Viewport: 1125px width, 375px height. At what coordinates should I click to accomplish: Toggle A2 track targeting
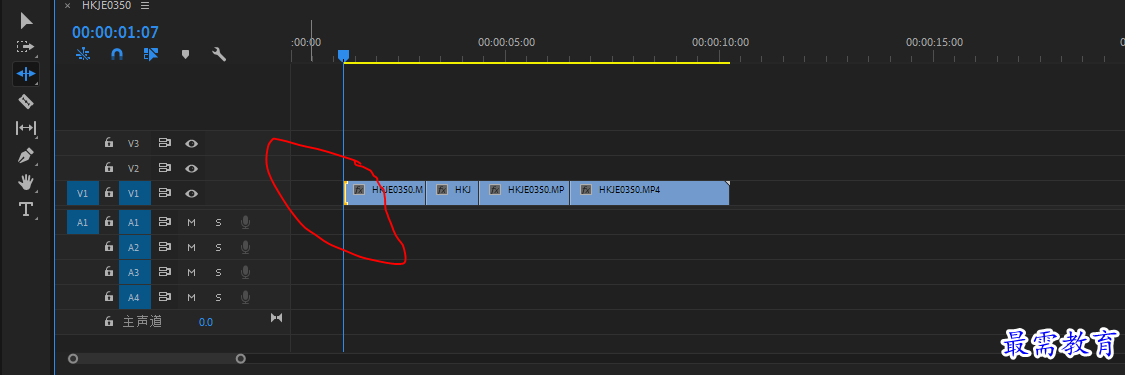135,247
